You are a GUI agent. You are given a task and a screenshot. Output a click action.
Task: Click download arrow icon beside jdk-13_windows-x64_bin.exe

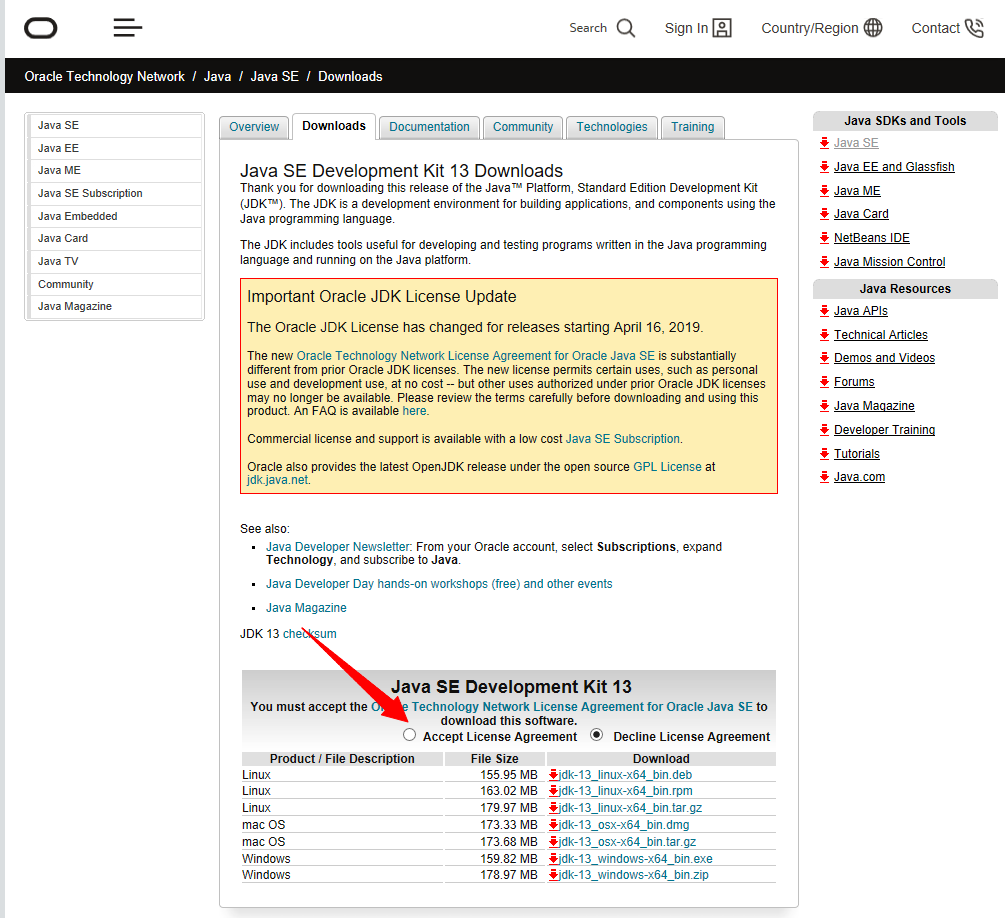coord(553,858)
